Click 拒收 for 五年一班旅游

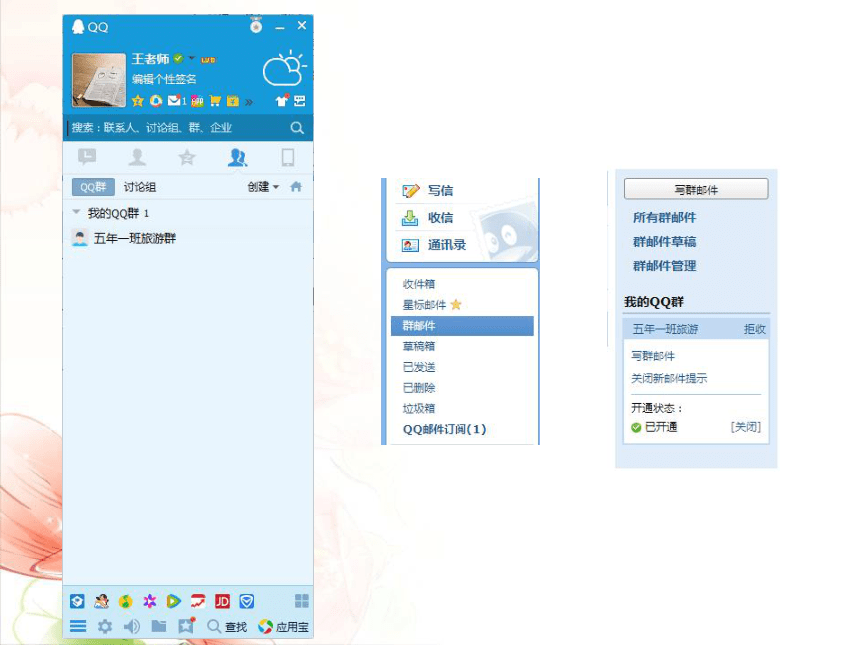(755, 329)
